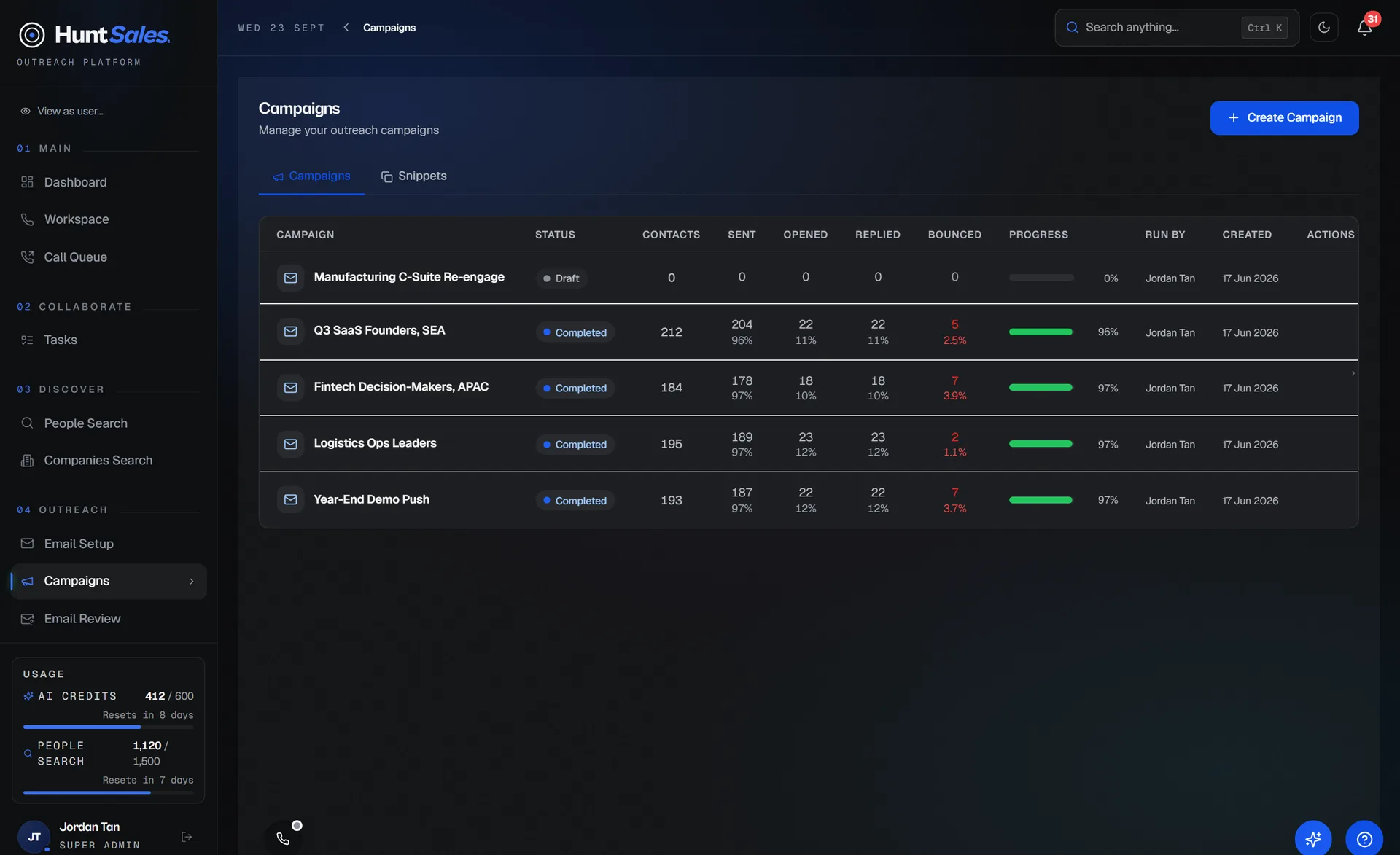Switch to the Snippets tab
This screenshot has width=1400, height=855.
point(414,176)
